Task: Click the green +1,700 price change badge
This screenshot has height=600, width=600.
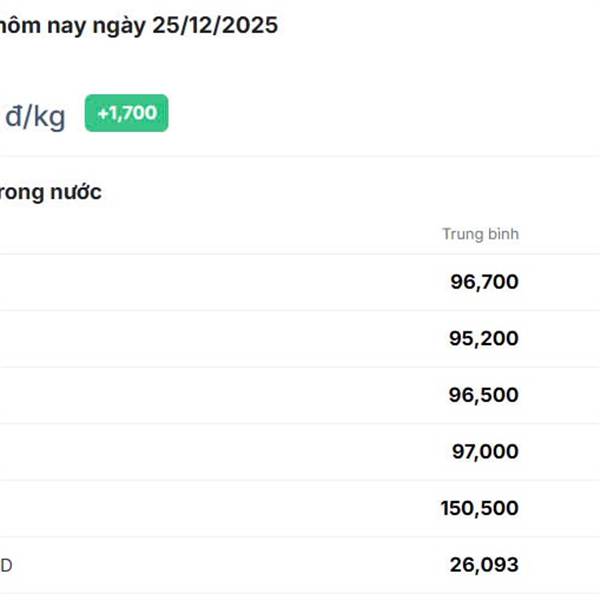Action: [x=126, y=113]
